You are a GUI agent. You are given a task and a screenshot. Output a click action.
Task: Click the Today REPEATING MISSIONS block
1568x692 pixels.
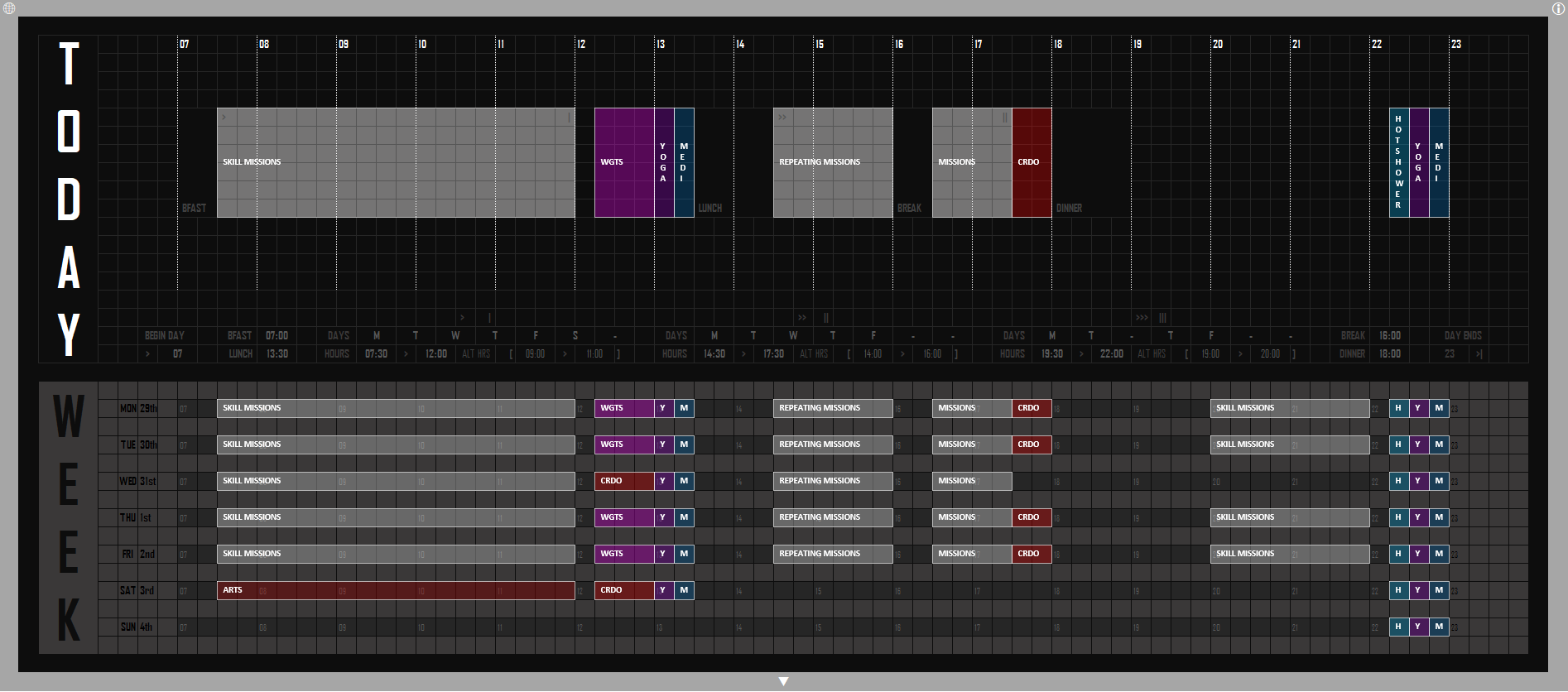[x=833, y=163]
